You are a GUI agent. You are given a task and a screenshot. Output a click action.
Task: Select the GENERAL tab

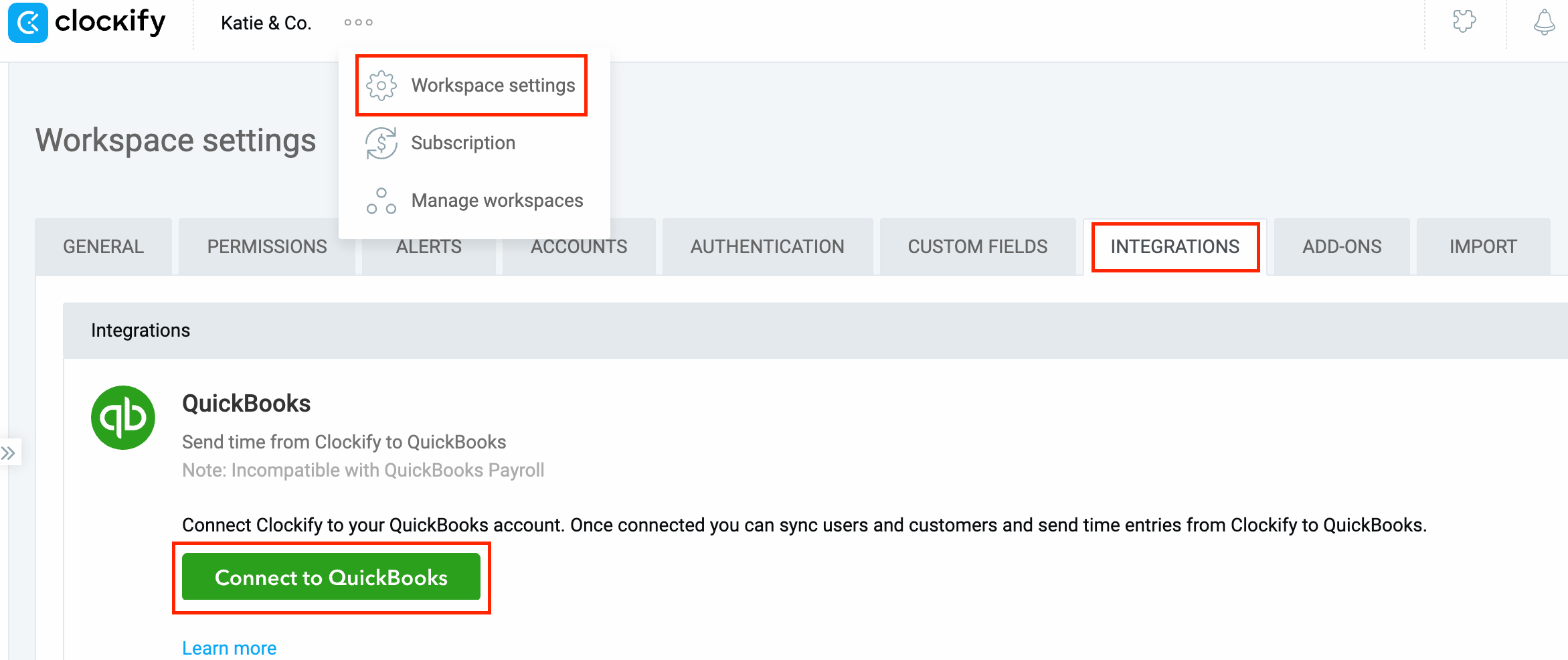(103, 246)
